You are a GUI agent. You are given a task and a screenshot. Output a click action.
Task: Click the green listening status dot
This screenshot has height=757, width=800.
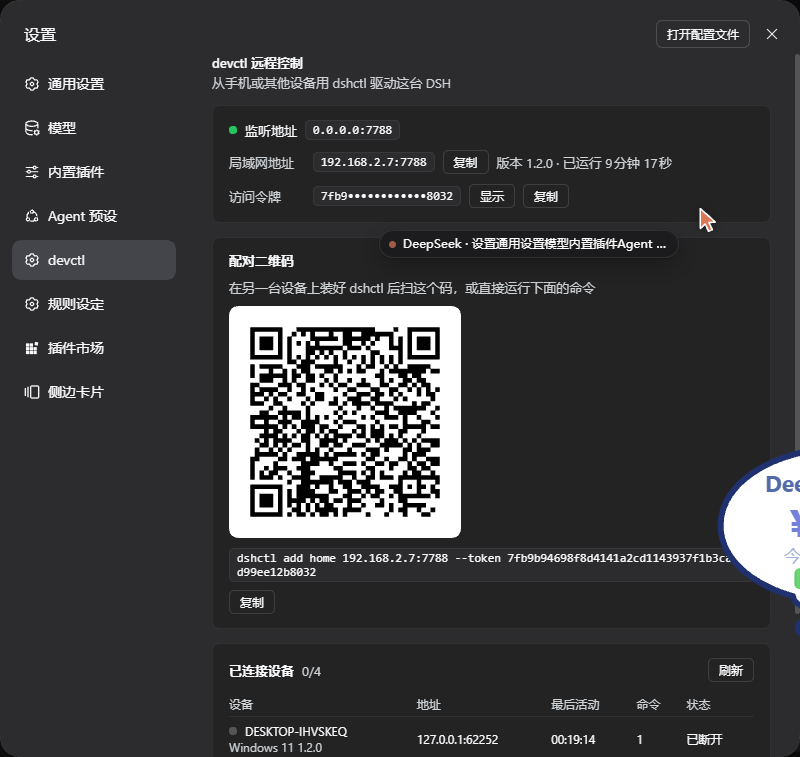coord(233,130)
